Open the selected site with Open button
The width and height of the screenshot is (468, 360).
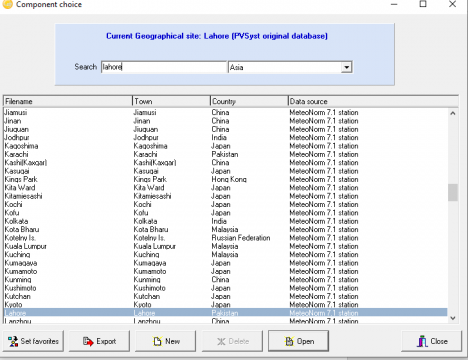pos(298,341)
